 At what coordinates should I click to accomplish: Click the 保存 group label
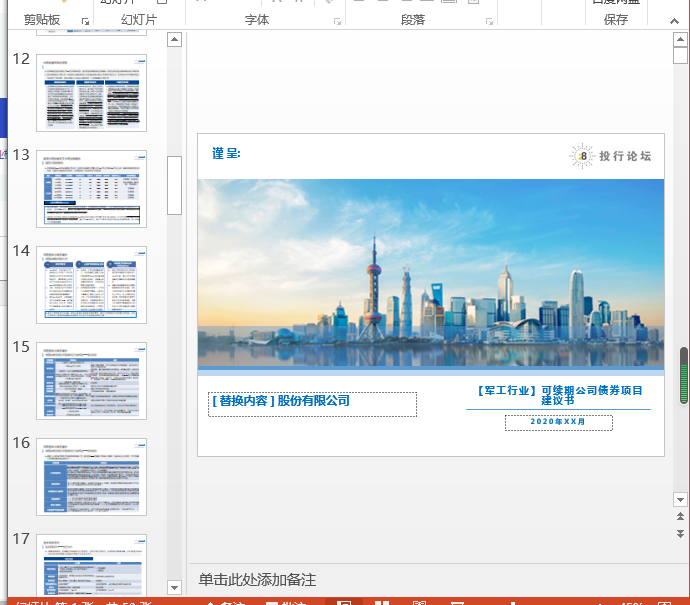coord(616,20)
